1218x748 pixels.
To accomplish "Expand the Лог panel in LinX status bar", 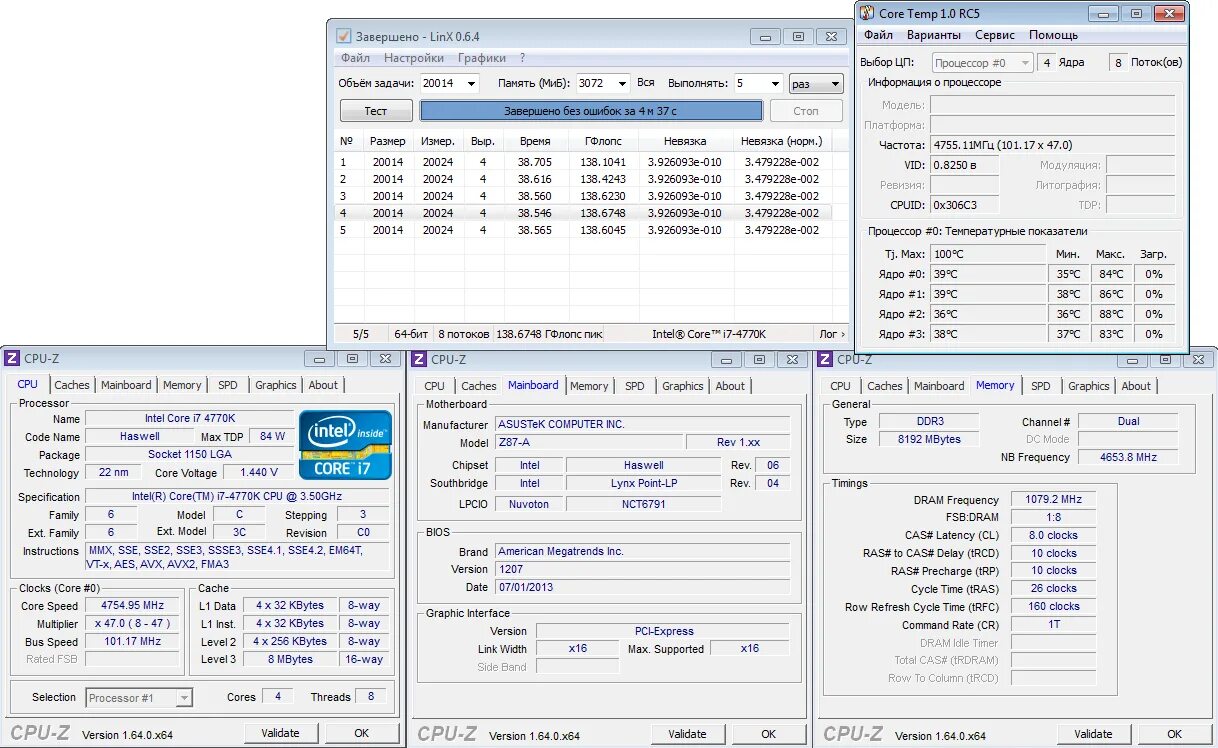I will point(833,334).
